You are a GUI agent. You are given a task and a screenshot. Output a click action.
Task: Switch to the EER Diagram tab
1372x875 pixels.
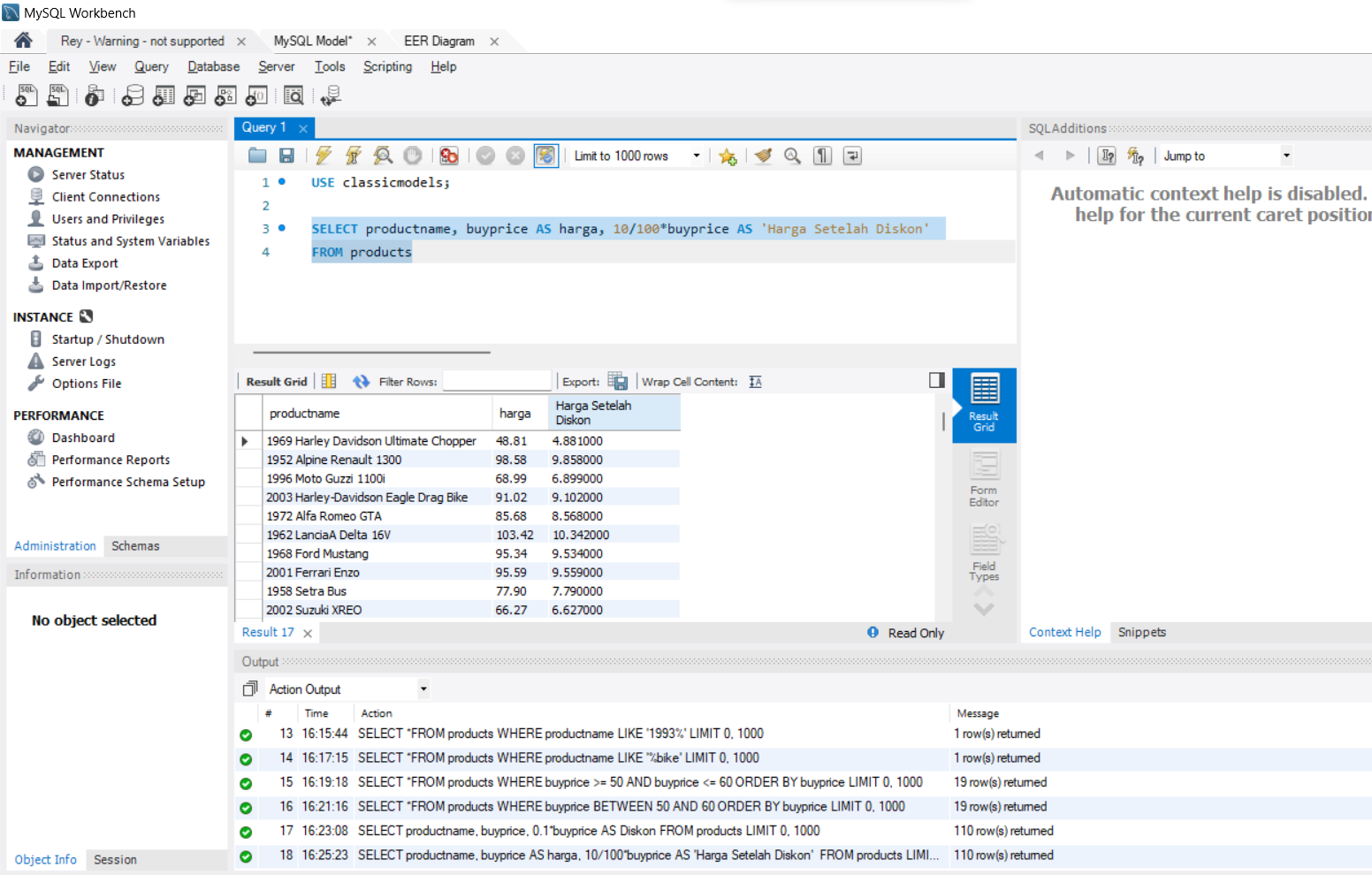pyautogui.click(x=439, y=41)
